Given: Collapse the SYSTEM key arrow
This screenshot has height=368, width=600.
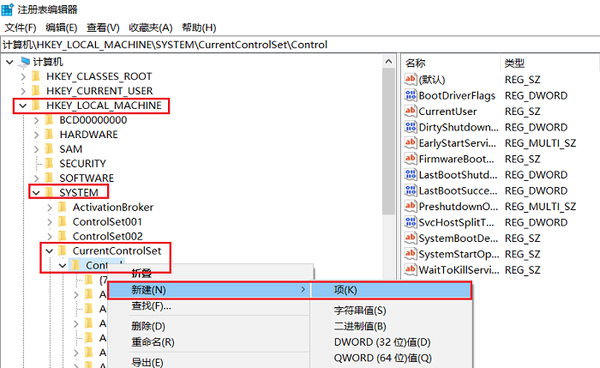Looking at the screenshot, I should coord(36,193).
